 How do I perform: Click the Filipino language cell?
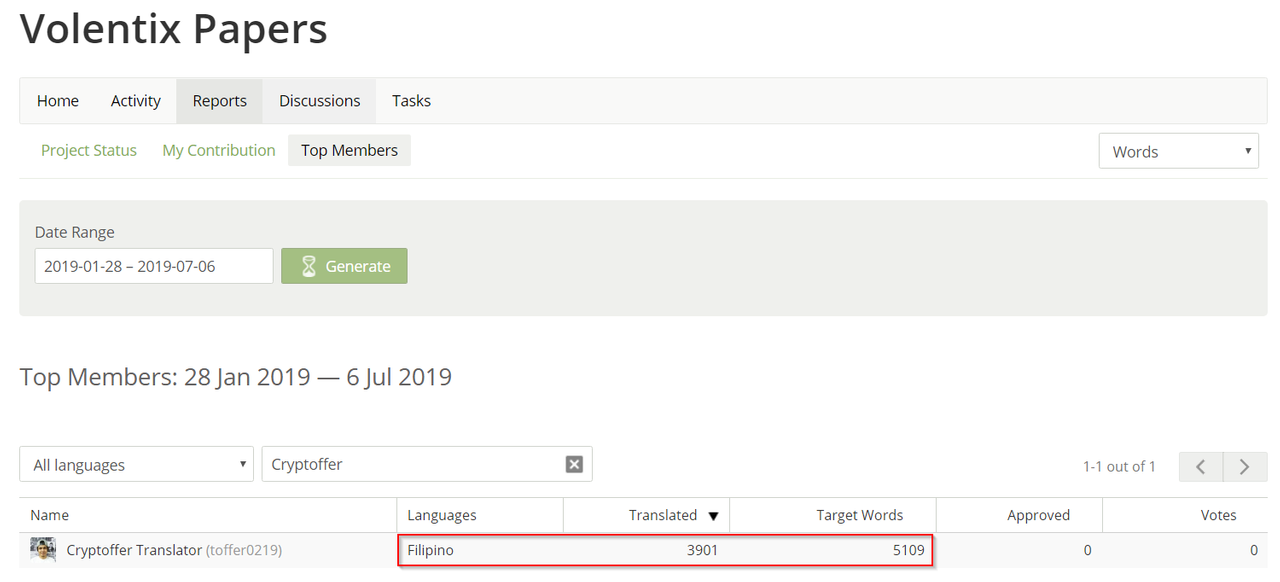pos(430,550)
